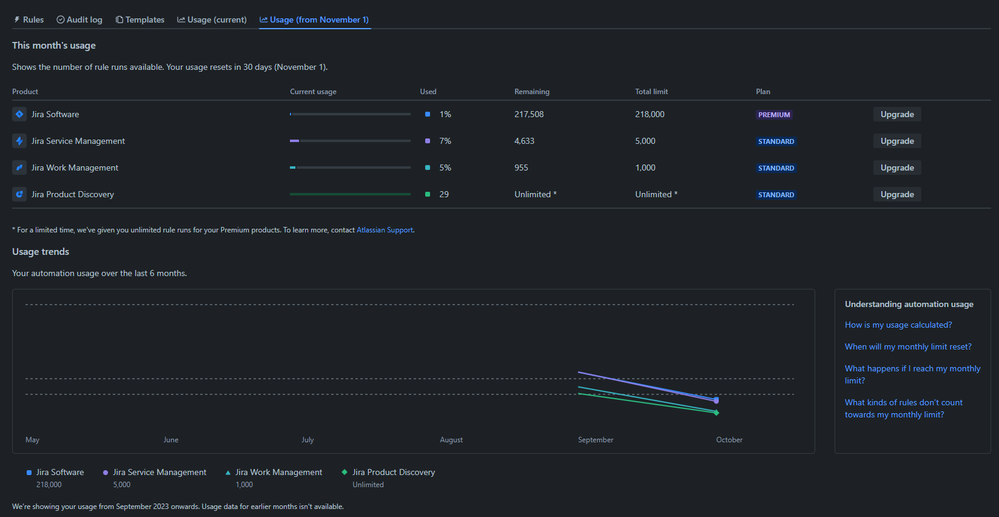Image resolution: width=999 pixels, height=517 pixels.
Task: Select the Usage (from November 1) tab
Action: pos(315,20)
